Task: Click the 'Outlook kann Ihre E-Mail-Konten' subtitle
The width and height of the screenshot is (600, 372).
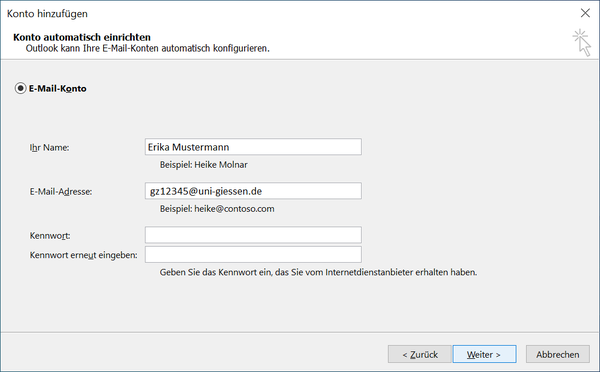Action: click(147, 48)
